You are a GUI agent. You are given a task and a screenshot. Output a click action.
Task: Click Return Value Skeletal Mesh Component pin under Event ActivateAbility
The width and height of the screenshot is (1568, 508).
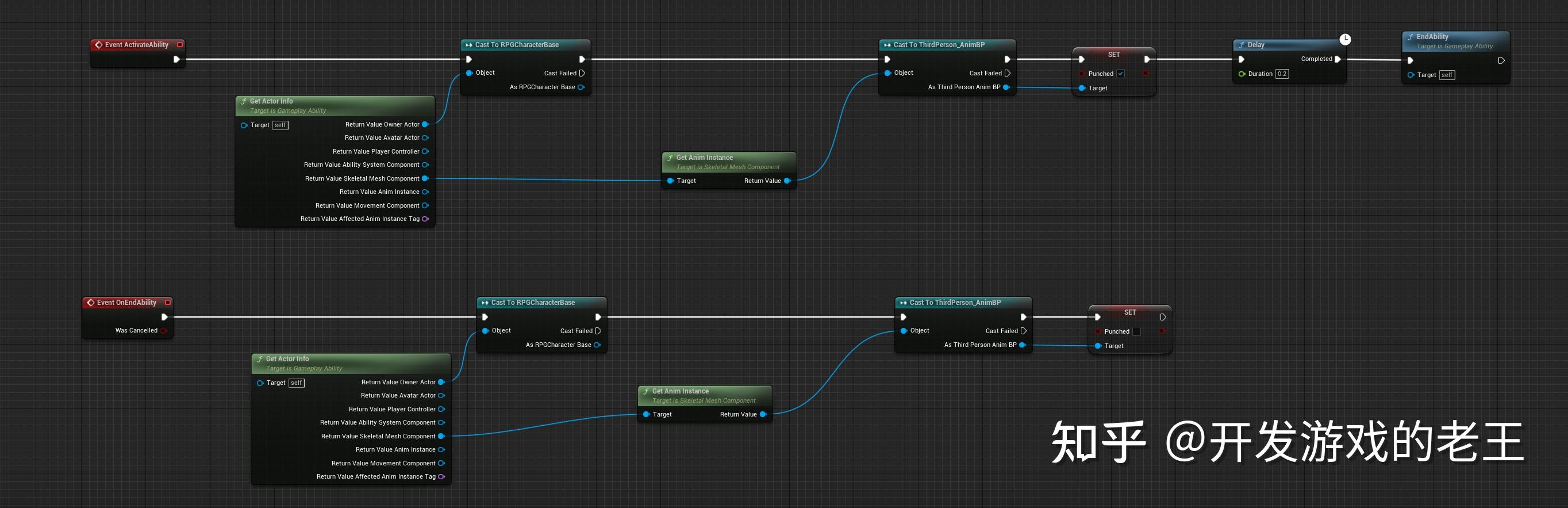tap(425, 178)
